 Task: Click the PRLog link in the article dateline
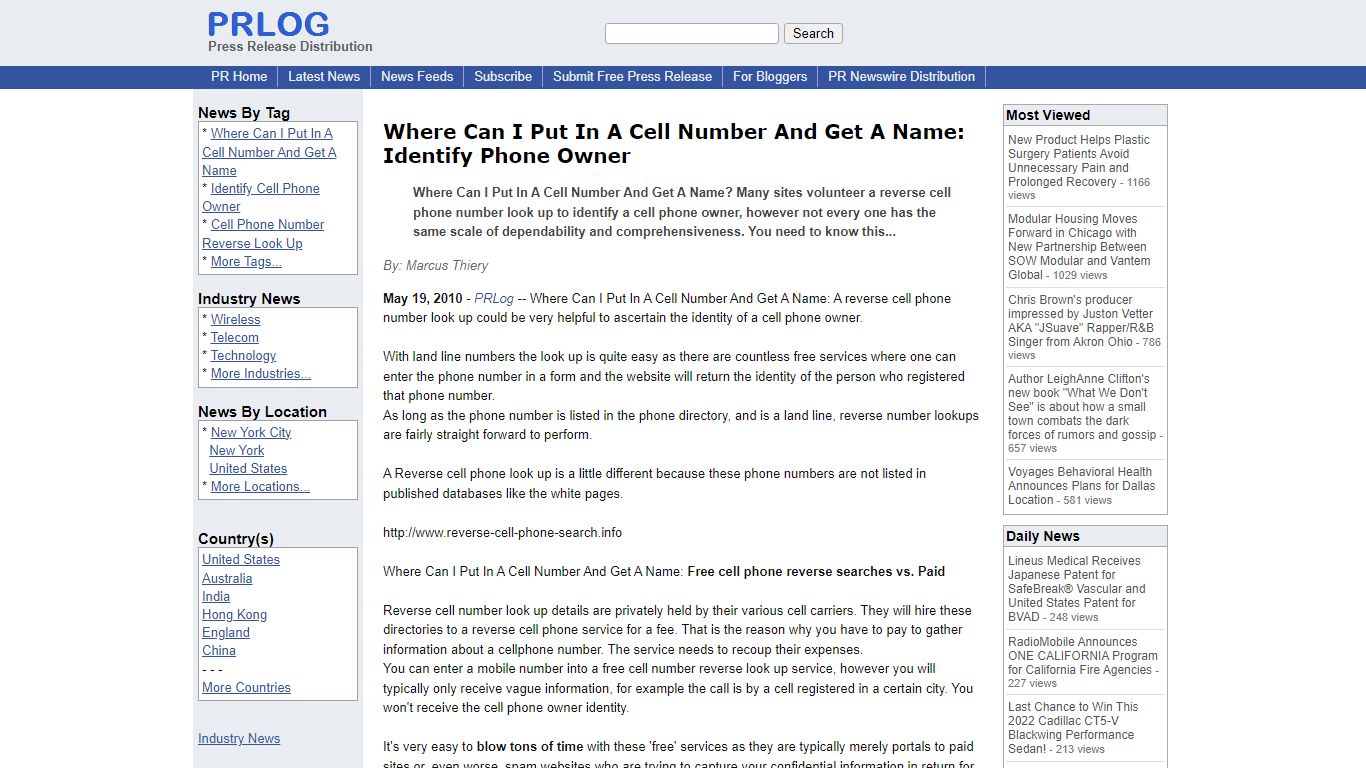click(494, 298)
